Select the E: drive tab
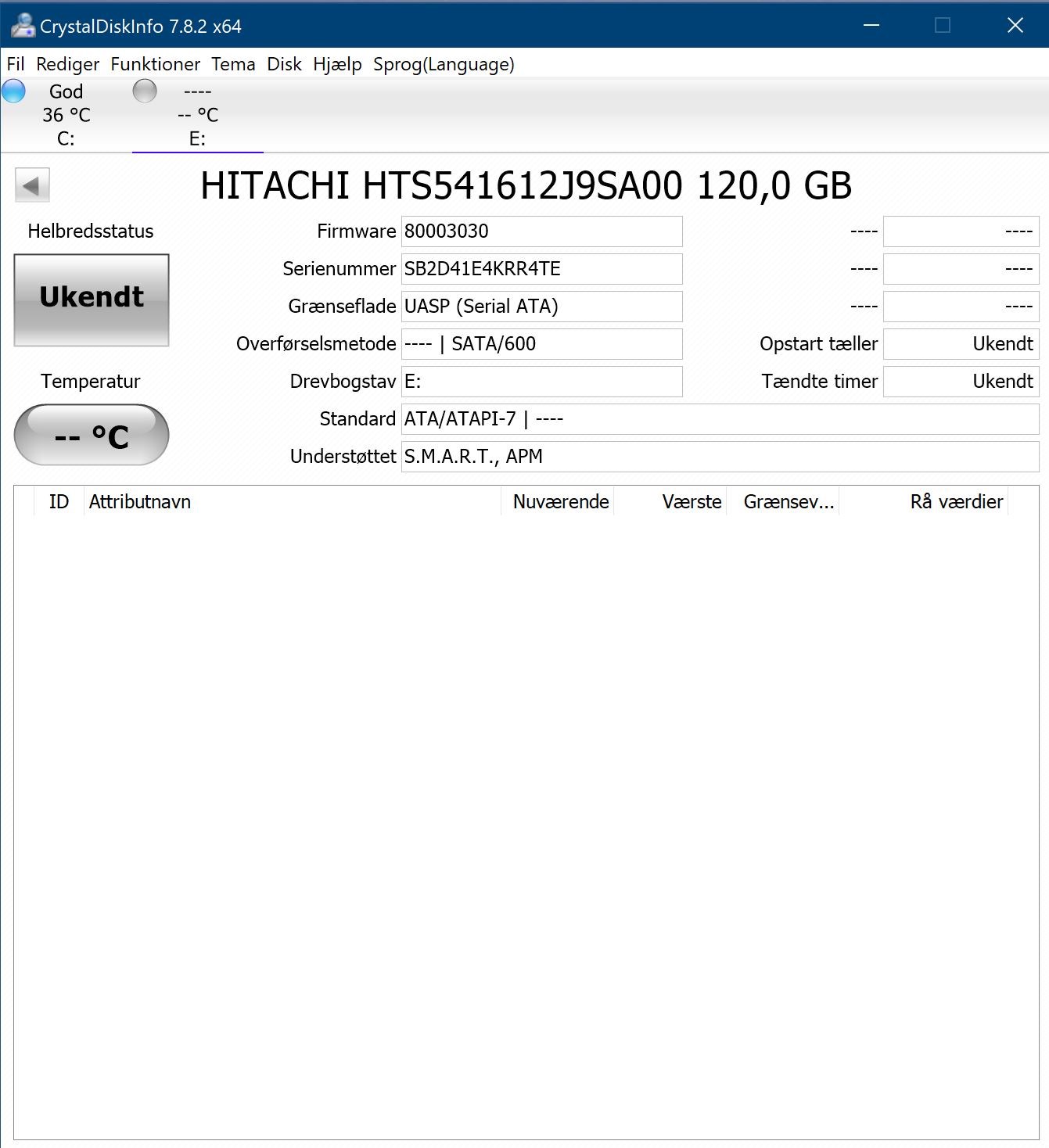 click(x=197, y=115)
